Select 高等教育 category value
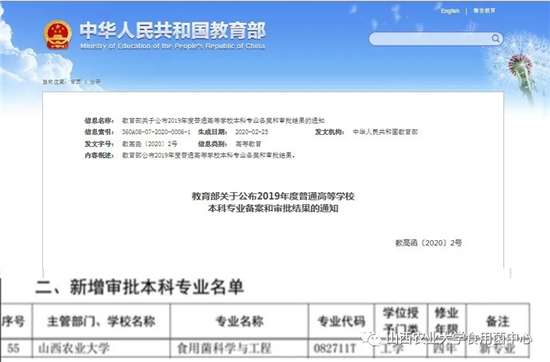The image size is (550, 362). (248, 144)
